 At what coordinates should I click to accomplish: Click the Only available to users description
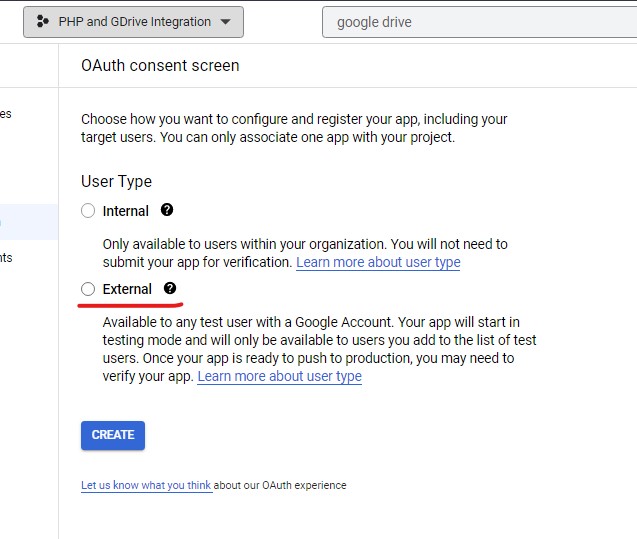pyautogui.click(x=305, y=253)
